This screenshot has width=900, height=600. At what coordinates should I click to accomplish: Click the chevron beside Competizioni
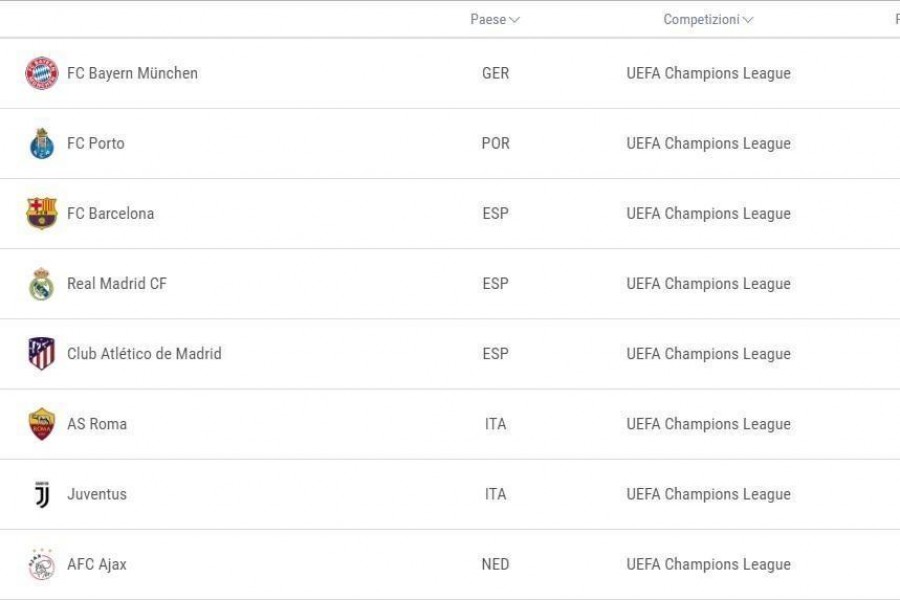click(747, 20)
